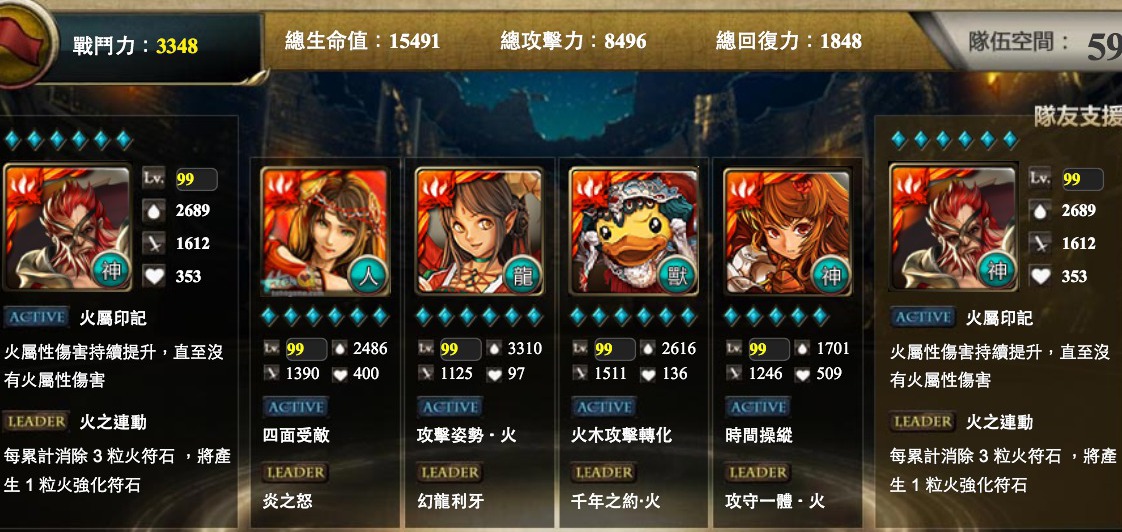Click the LEADER label above 幻龍利牙
Image resolution: width=1122 pixels, height=532 pixels.
(x=450, y=473)
